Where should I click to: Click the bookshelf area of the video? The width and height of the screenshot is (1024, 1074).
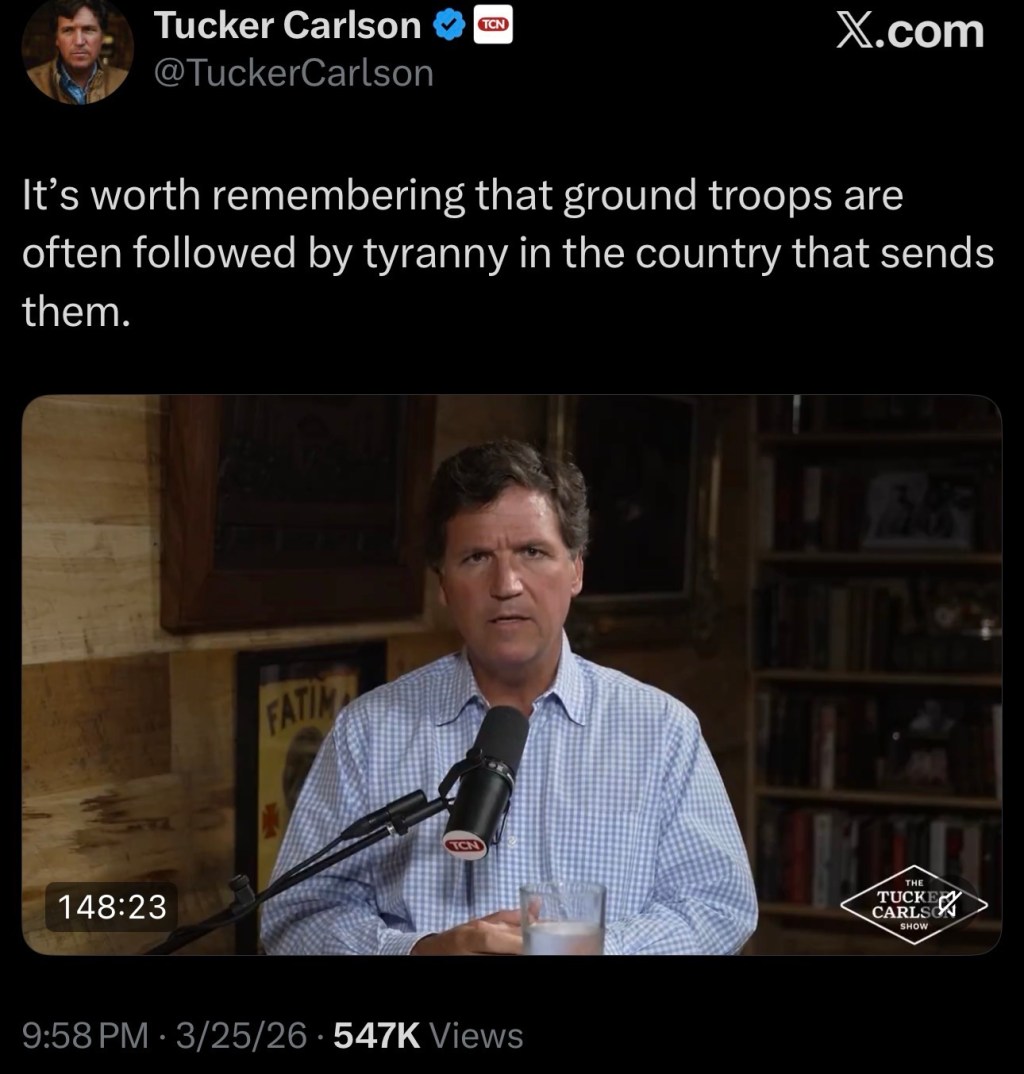point(877,658)
